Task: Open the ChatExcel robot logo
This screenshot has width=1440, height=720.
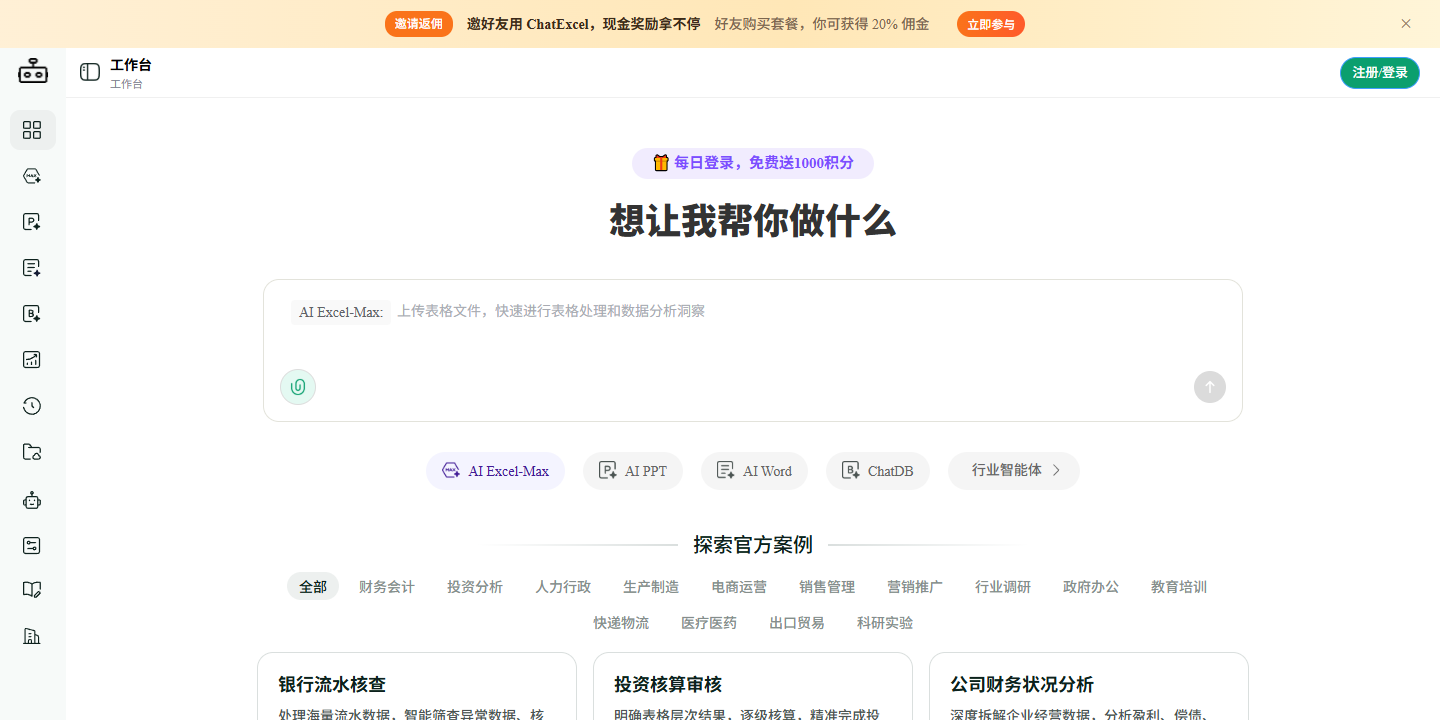Action: click(x=33, y=72)
